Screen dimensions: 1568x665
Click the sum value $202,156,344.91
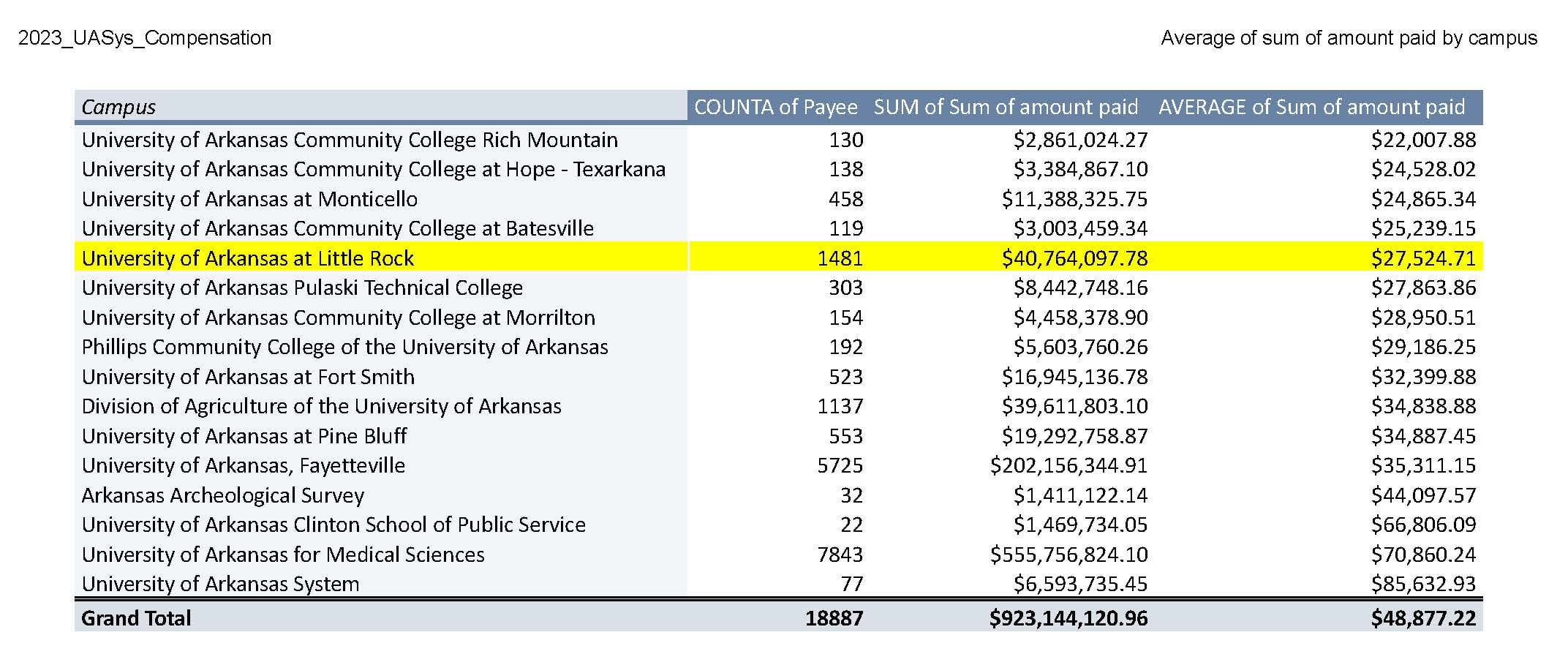coord(1069,465)
